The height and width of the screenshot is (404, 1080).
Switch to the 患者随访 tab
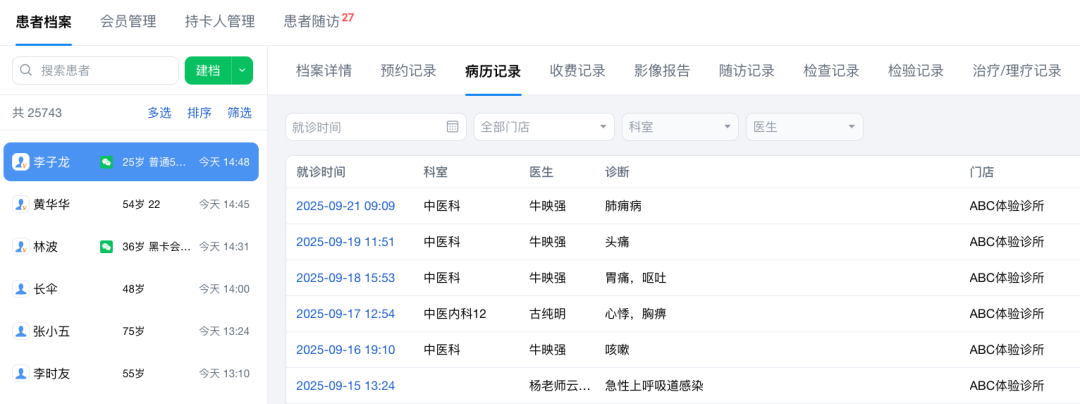(x=311, y=21)
